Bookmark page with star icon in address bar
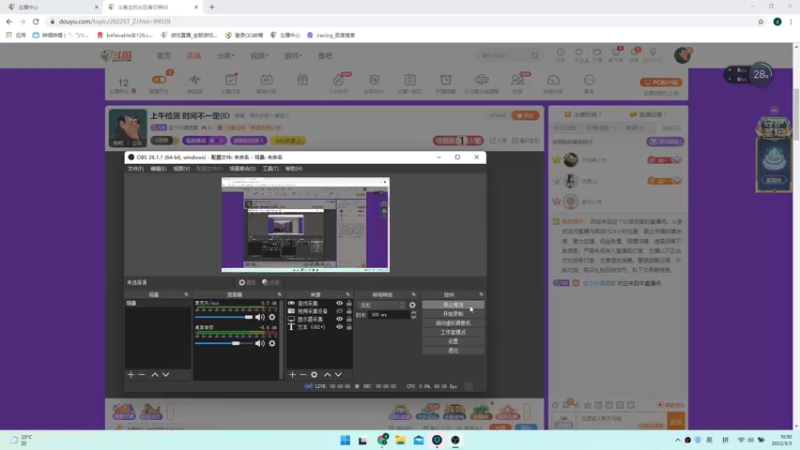This screenshot has height=450, width=800. click(x=761, y=21)
